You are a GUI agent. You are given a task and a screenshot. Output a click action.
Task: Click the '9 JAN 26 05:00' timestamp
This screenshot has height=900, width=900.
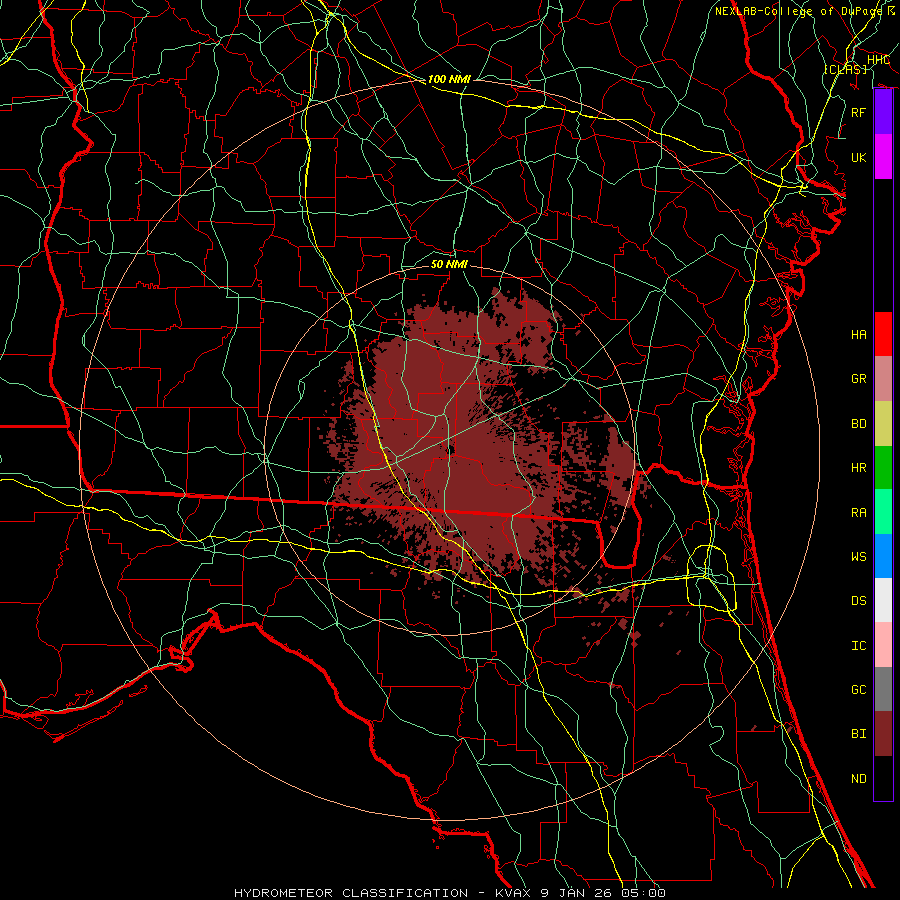pos(603,893)
